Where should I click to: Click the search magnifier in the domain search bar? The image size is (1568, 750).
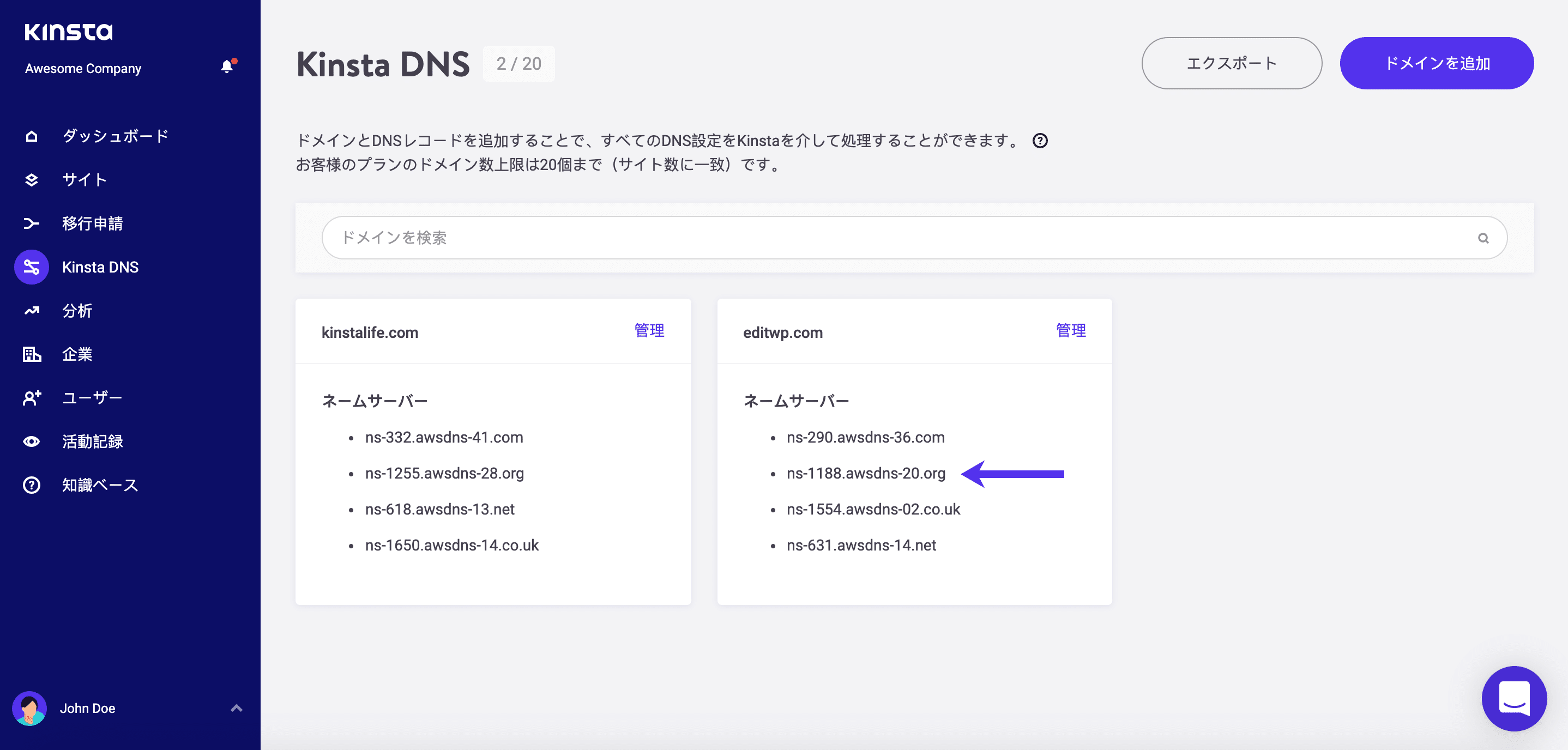click(1484, 238)
